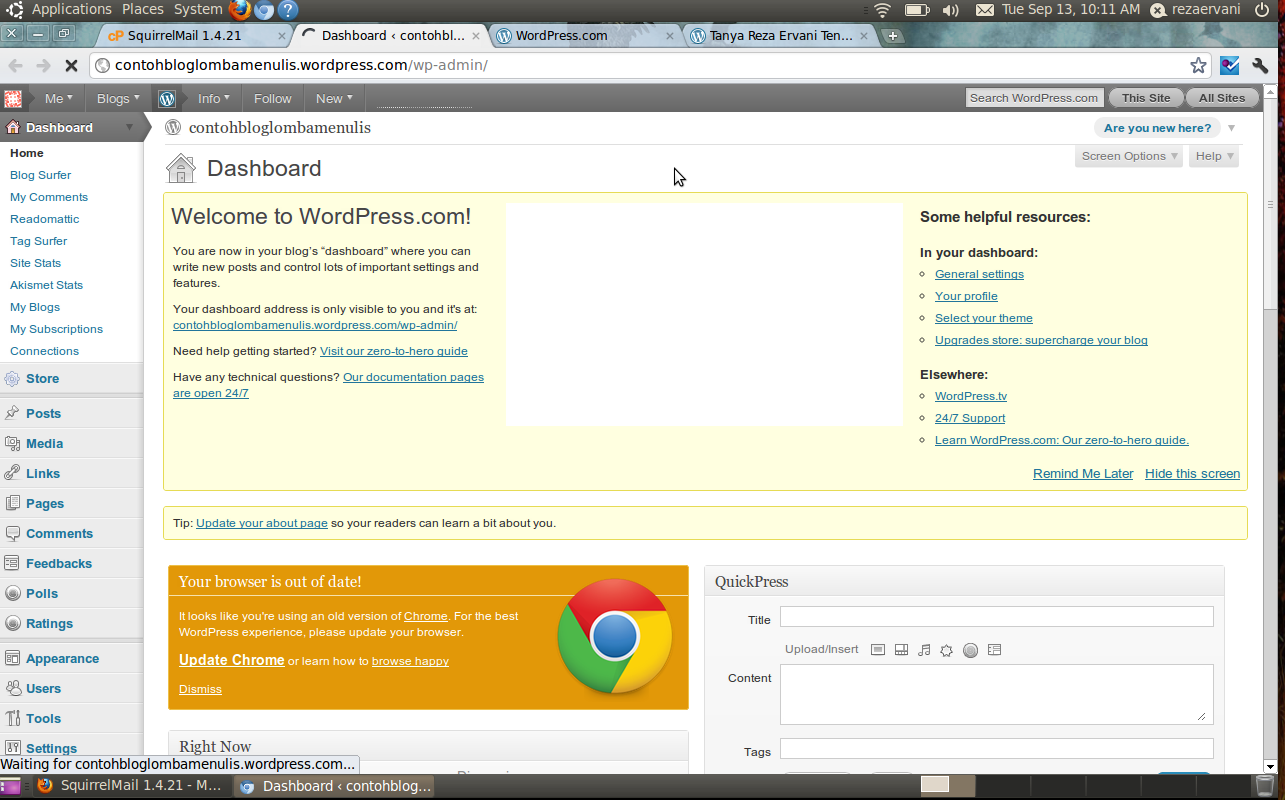Open the Places menu

(143, 9)
